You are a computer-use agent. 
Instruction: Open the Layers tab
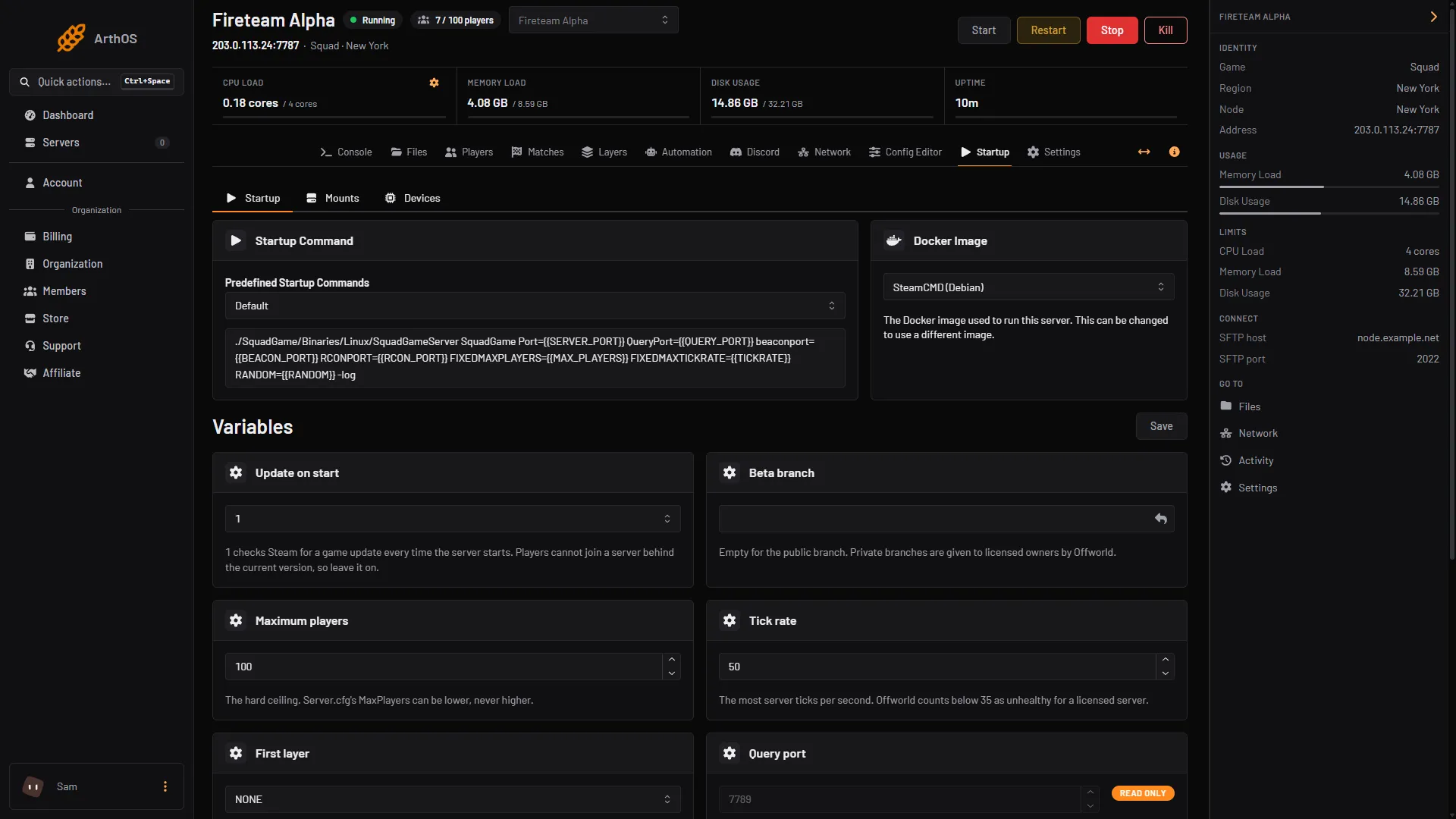(604, 152)
